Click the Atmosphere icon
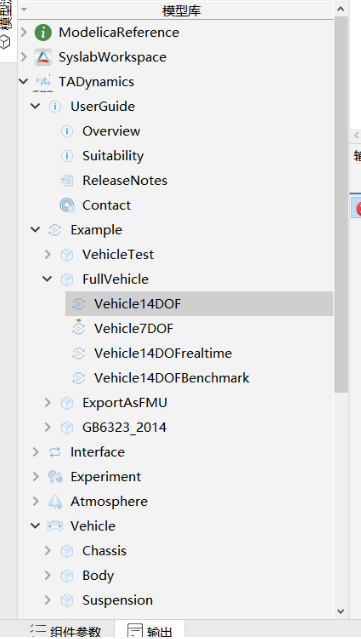 [55, 502]
